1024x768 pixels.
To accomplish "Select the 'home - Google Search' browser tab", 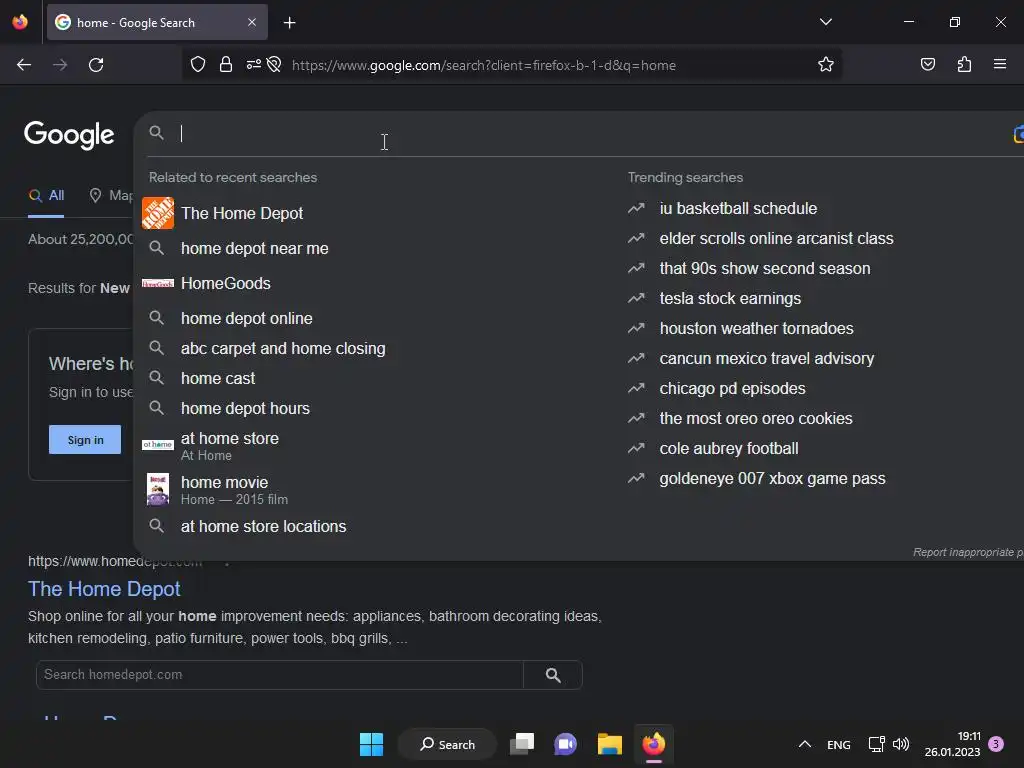I will pyautogui.click(x=157, y=23).
